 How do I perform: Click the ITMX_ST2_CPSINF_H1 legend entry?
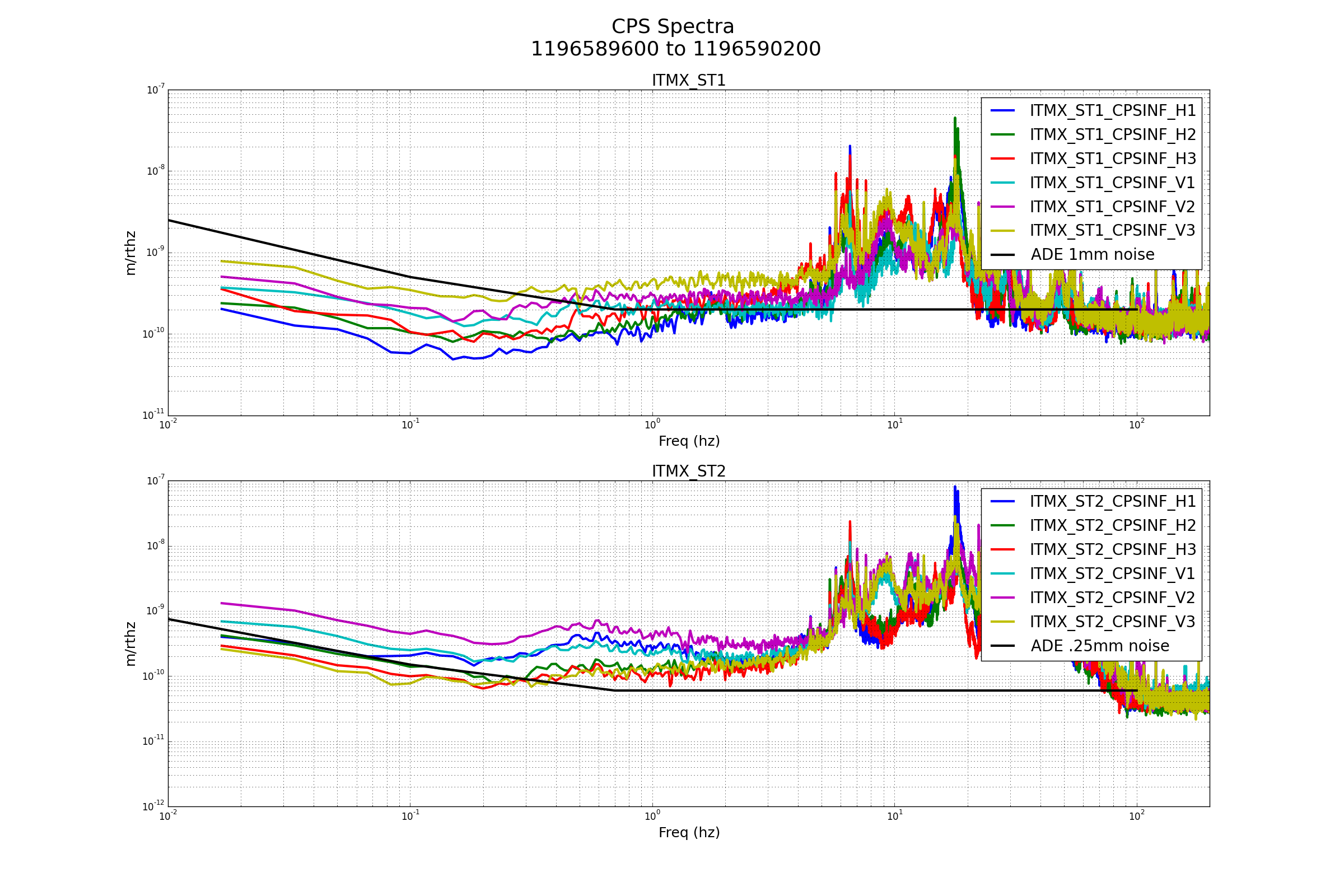coord(1112,501)
